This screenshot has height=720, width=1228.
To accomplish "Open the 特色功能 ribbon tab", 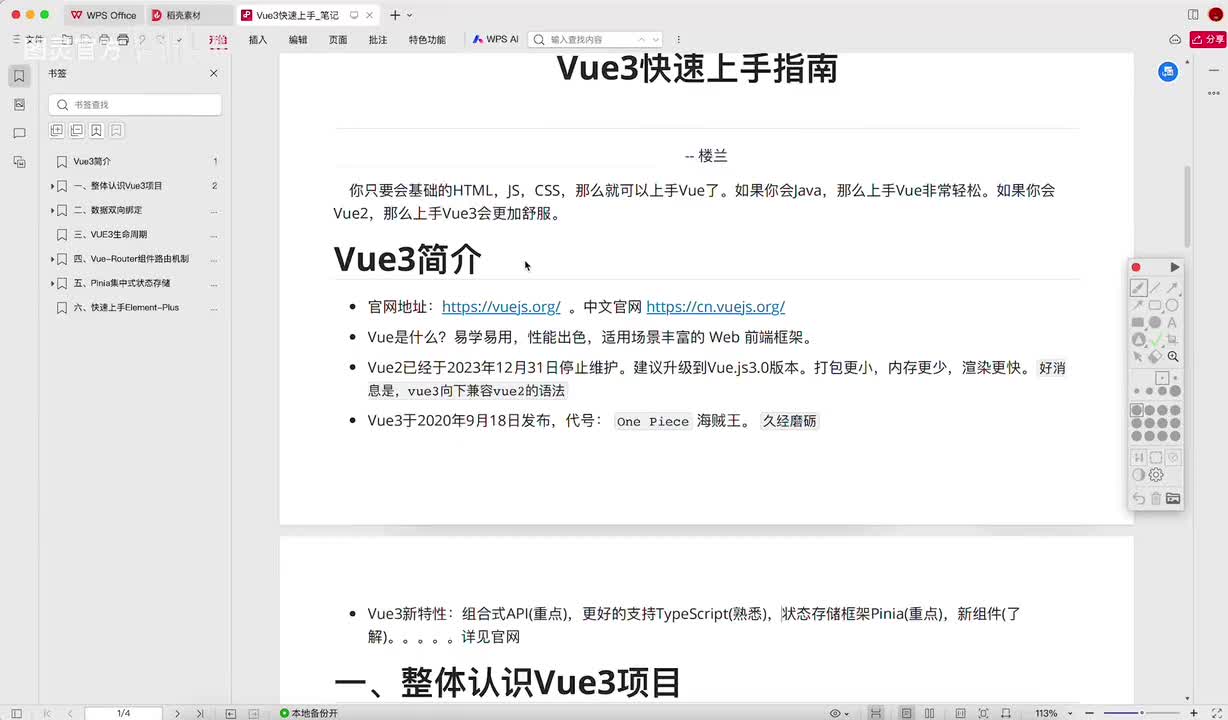I will 427,40.
